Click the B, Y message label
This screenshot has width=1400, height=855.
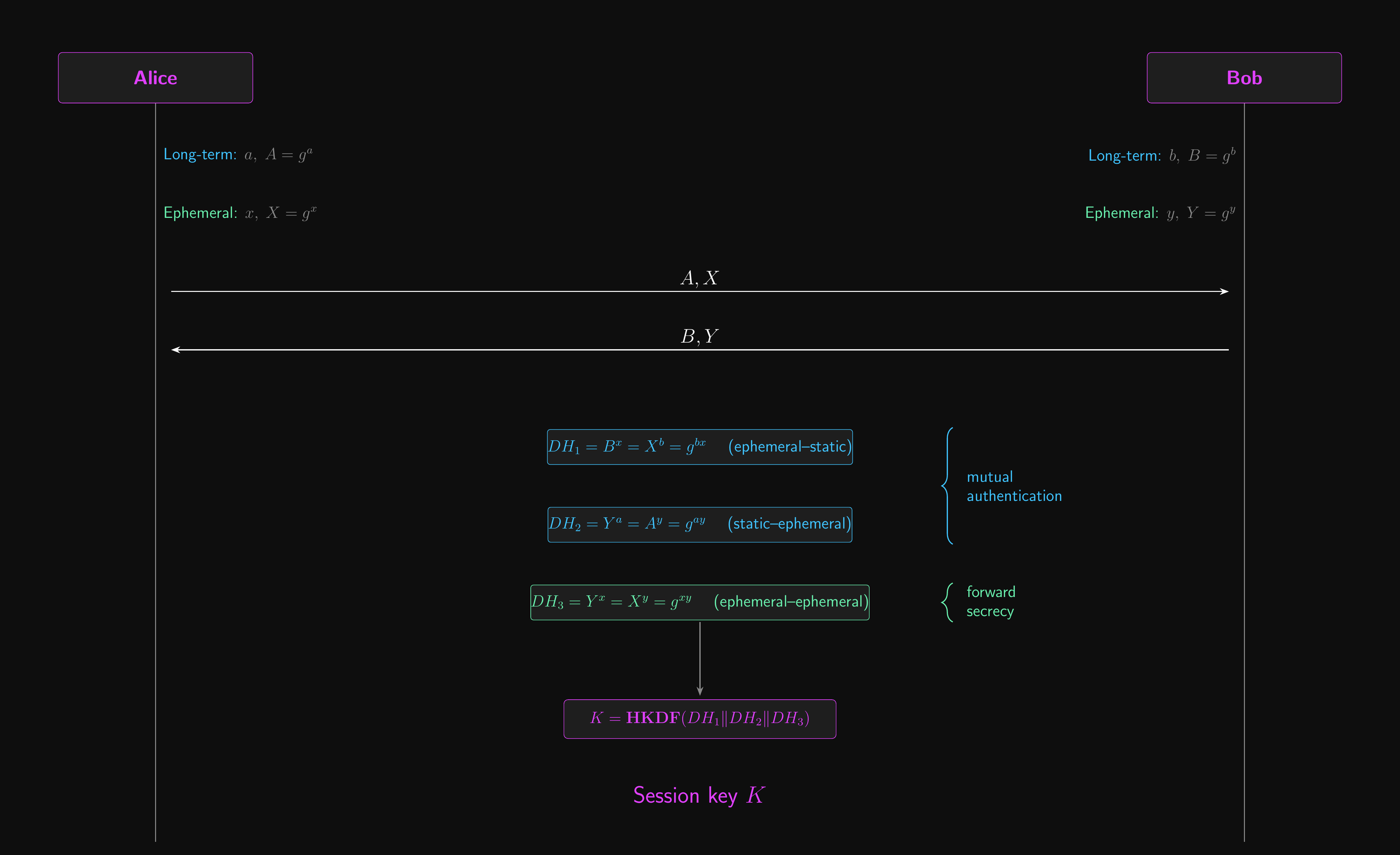pyautogui.click(x=699, y=337)
